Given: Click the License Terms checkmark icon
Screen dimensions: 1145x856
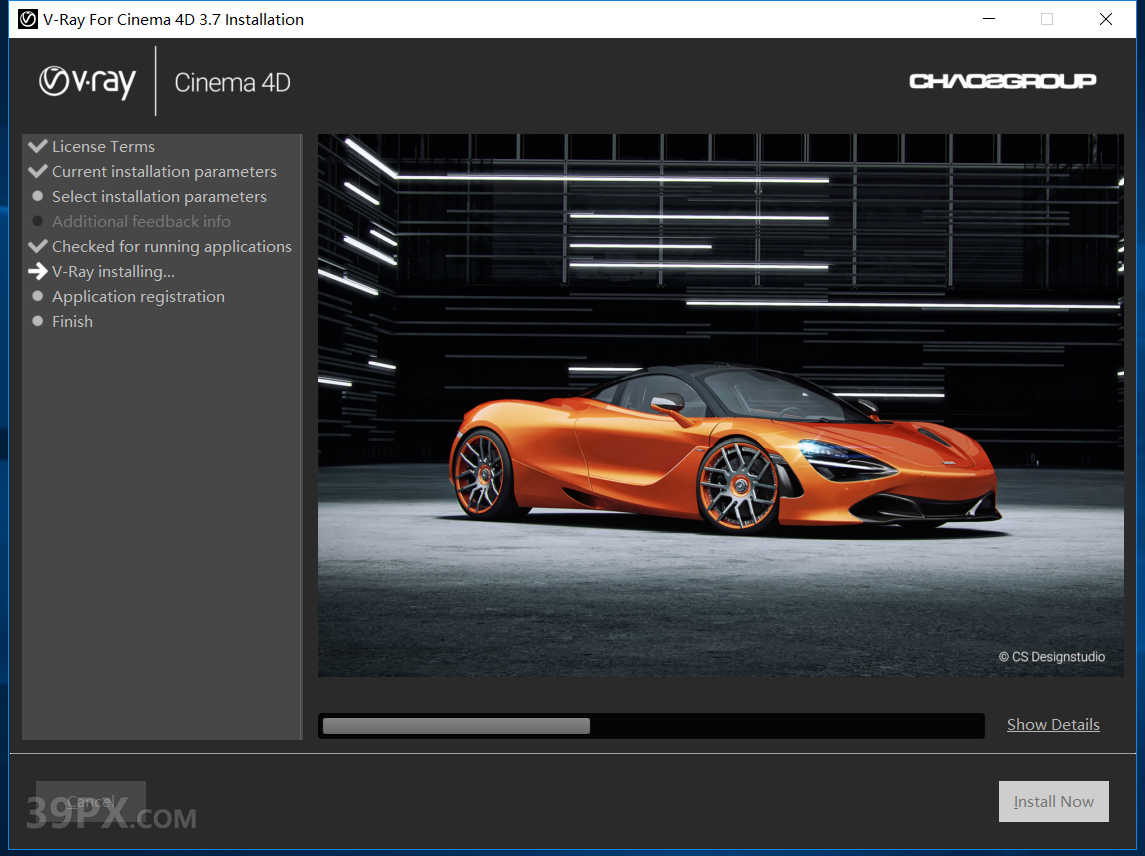Looking at the screenshot, I should pyautogui.click(x=38, y=146).
